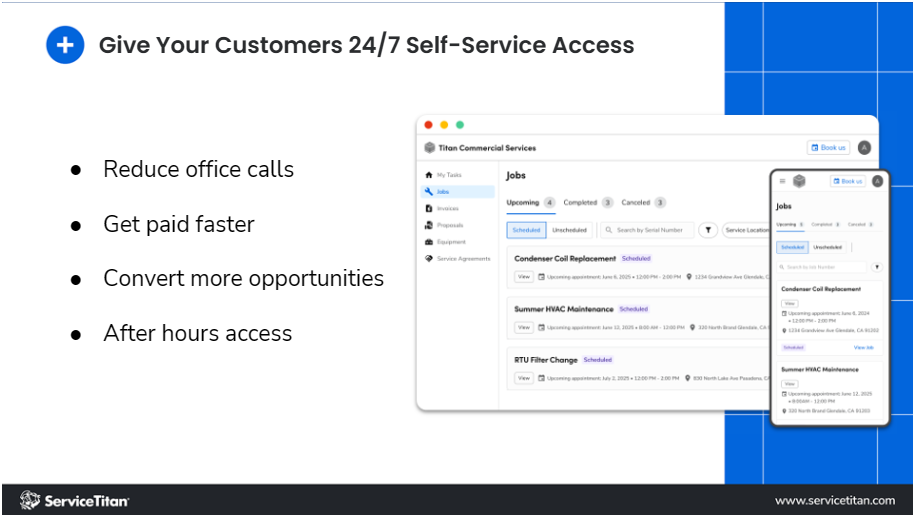The width and height of the screenshot is (915, 517).
Task: Click mobile card title 'Summer HVAC Maintenance'
Action: tap(820, 369)
